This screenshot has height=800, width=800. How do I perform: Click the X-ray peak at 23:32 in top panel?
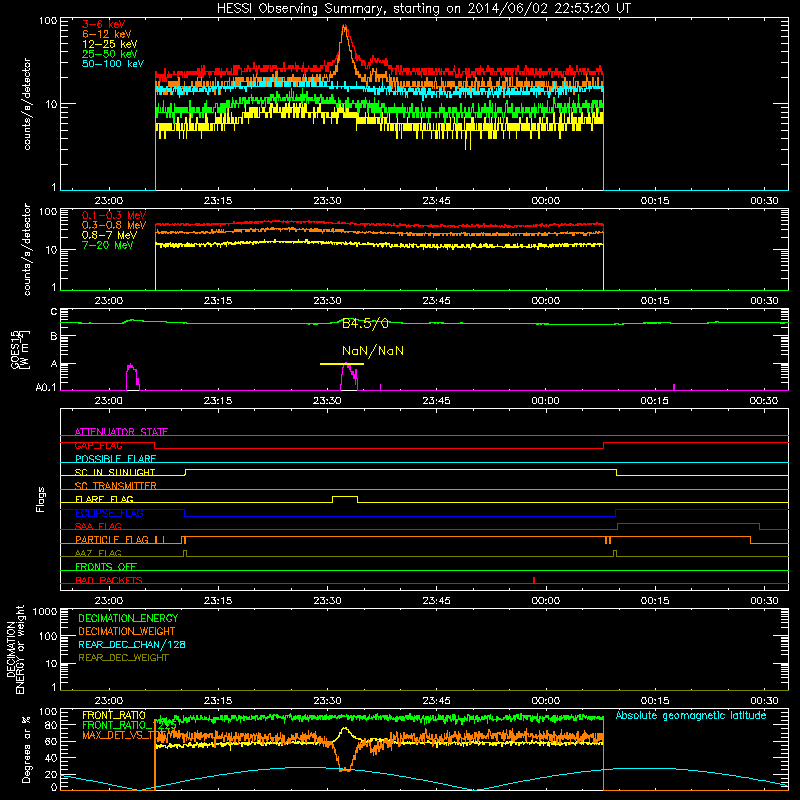click(x=345, y=27)
